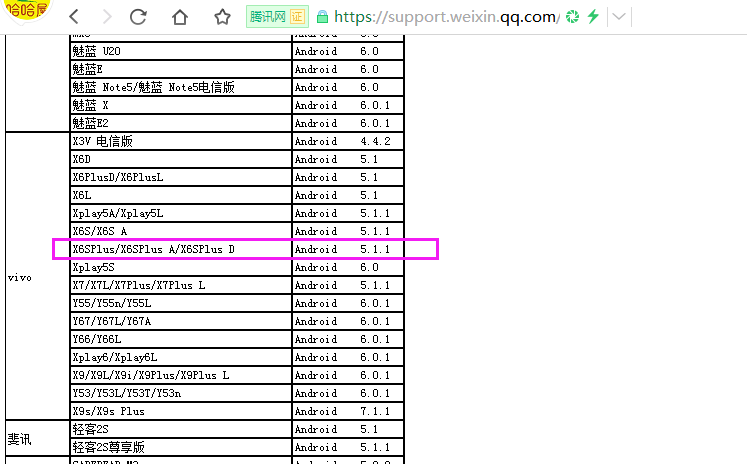Click the 4.4.2 version in X3V row

375,141
